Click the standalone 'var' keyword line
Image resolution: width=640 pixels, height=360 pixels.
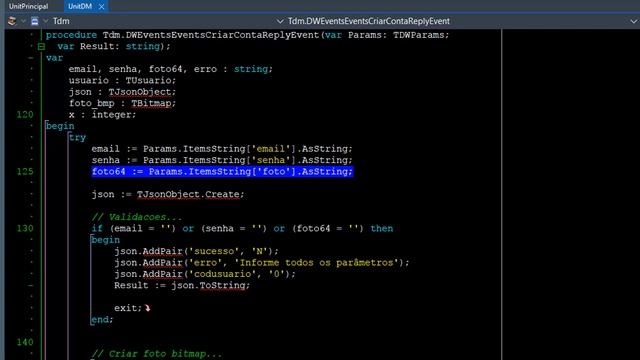(x=54, y=58)
